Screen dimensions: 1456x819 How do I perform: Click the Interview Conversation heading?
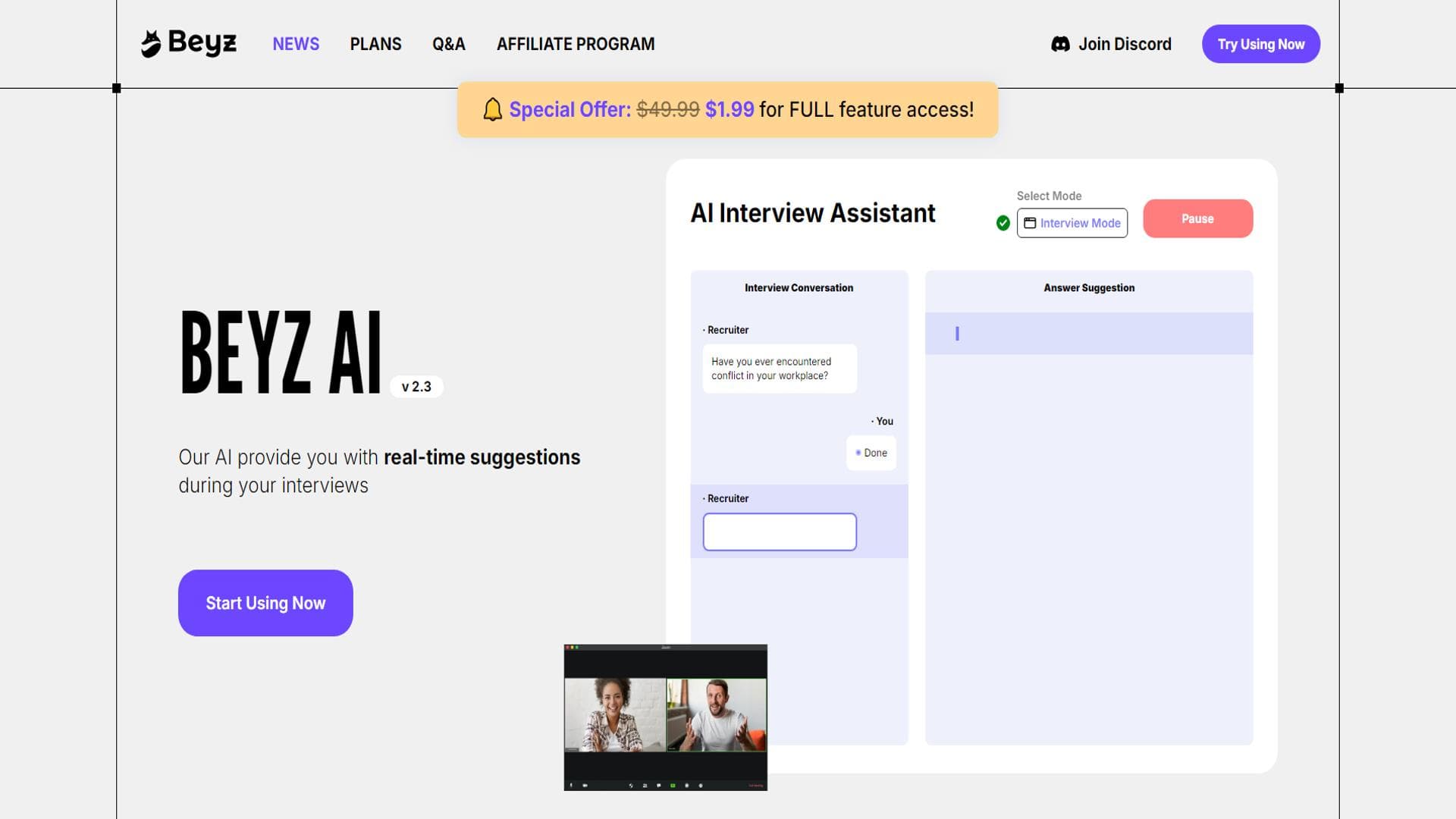tap(799, 288)
